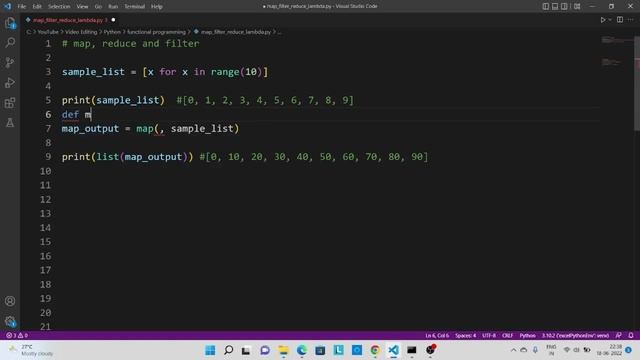The width and height of the screenshot is (640, 360).
Task: Open the Edit menu
Action: [x=37, y=7]
